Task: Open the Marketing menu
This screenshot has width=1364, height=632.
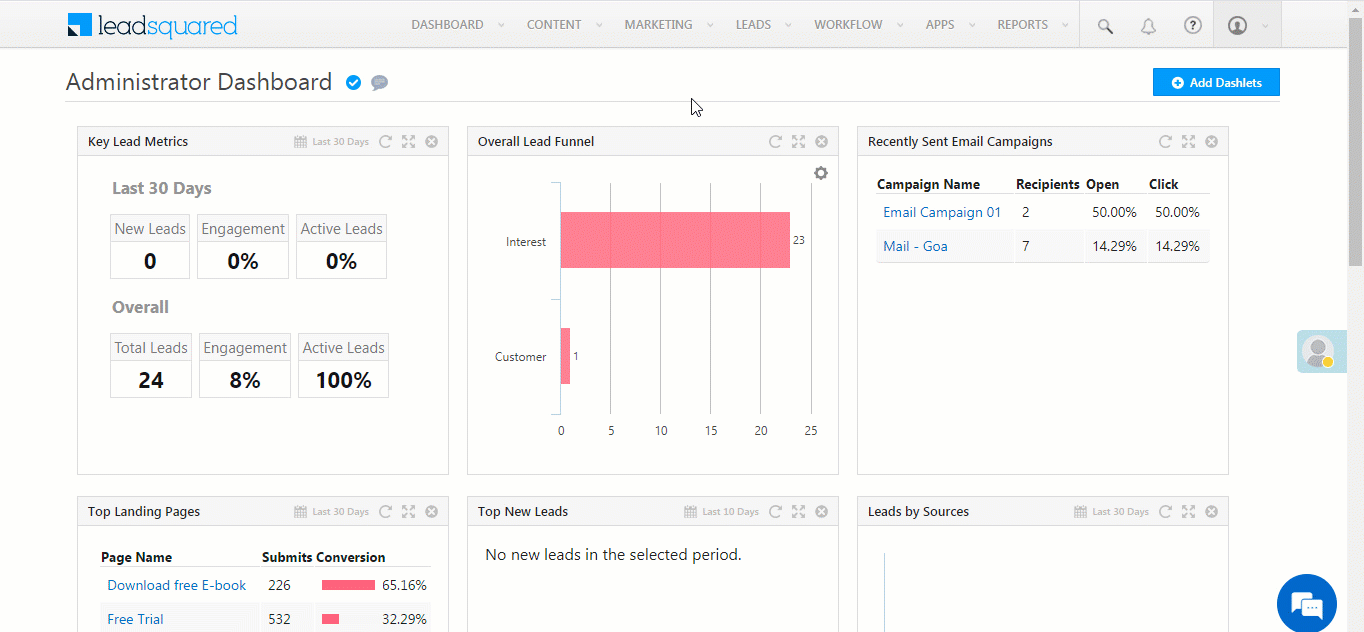Action: (x=667, y=25)
